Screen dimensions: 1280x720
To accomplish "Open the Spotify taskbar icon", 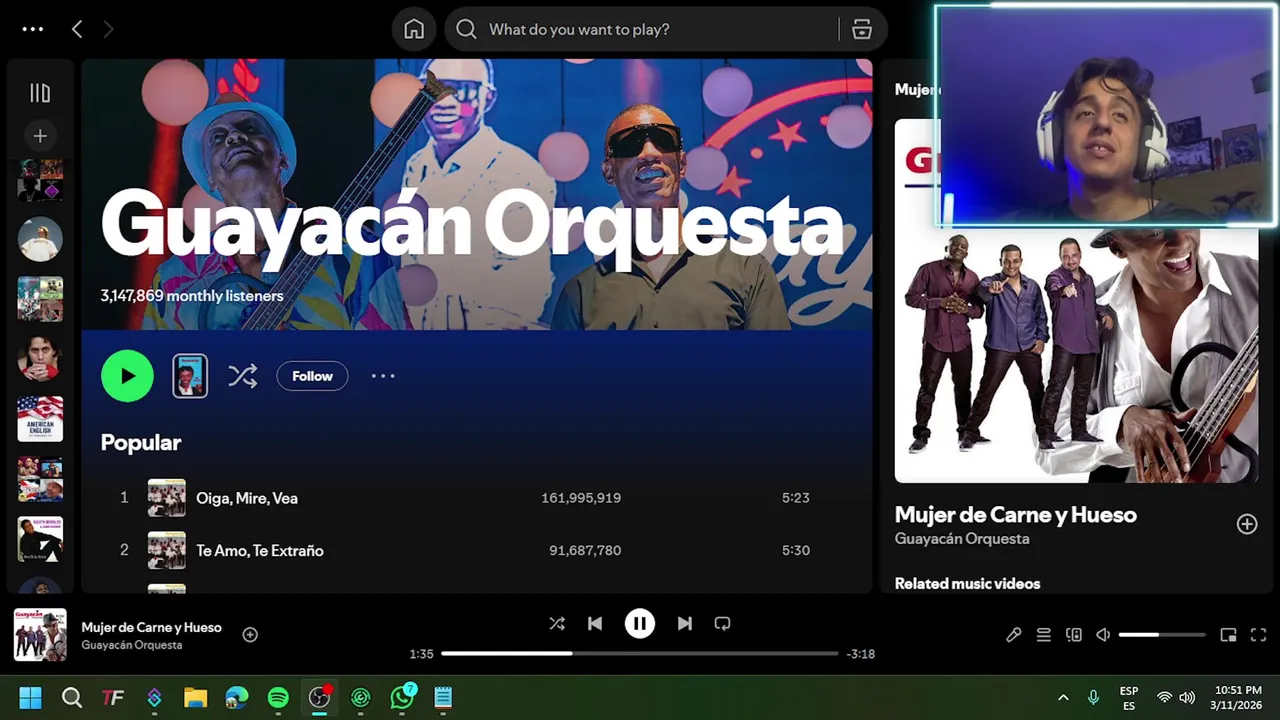I will click(278, 697).
